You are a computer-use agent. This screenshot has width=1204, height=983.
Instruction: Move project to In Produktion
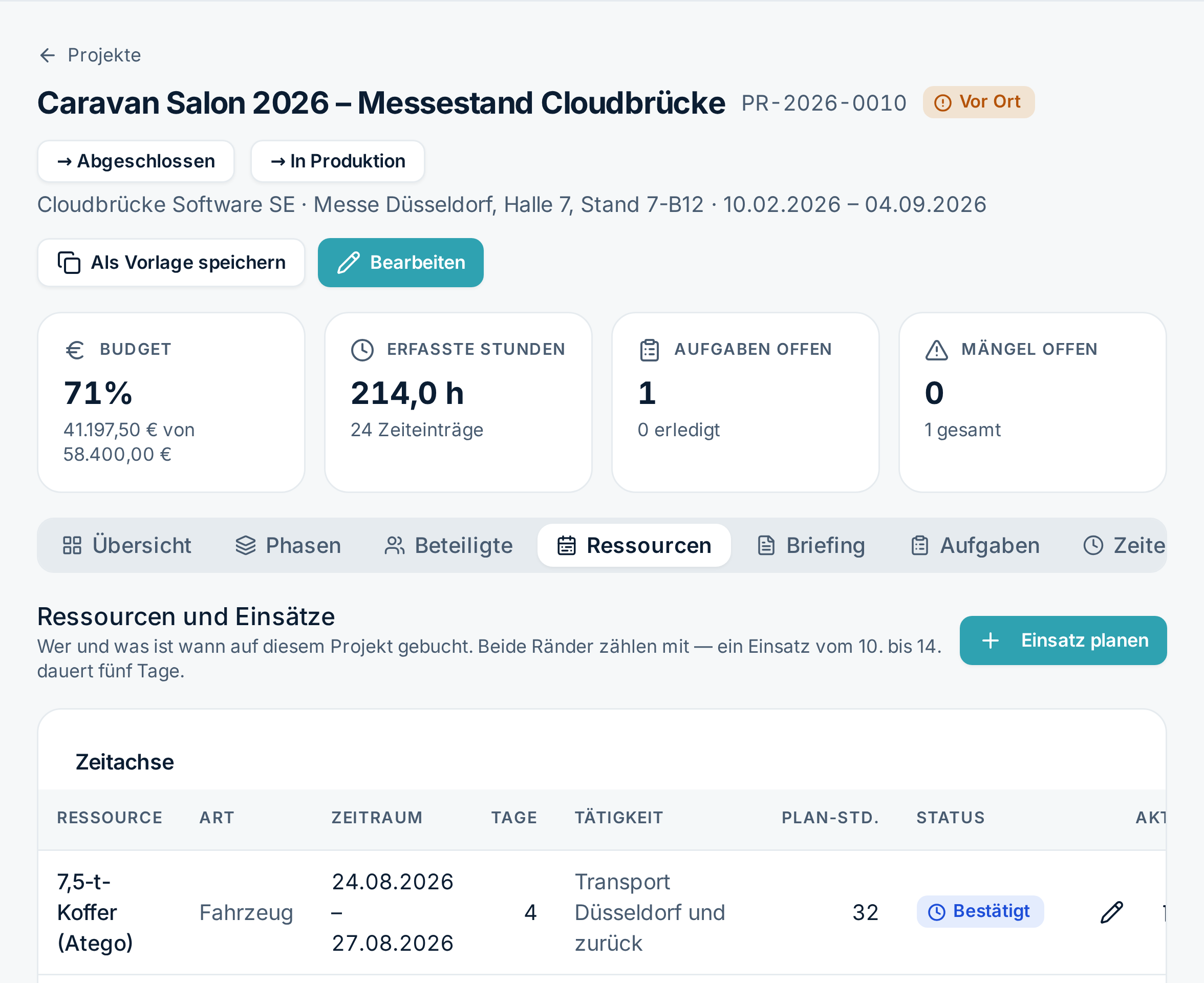click(337, 161)
